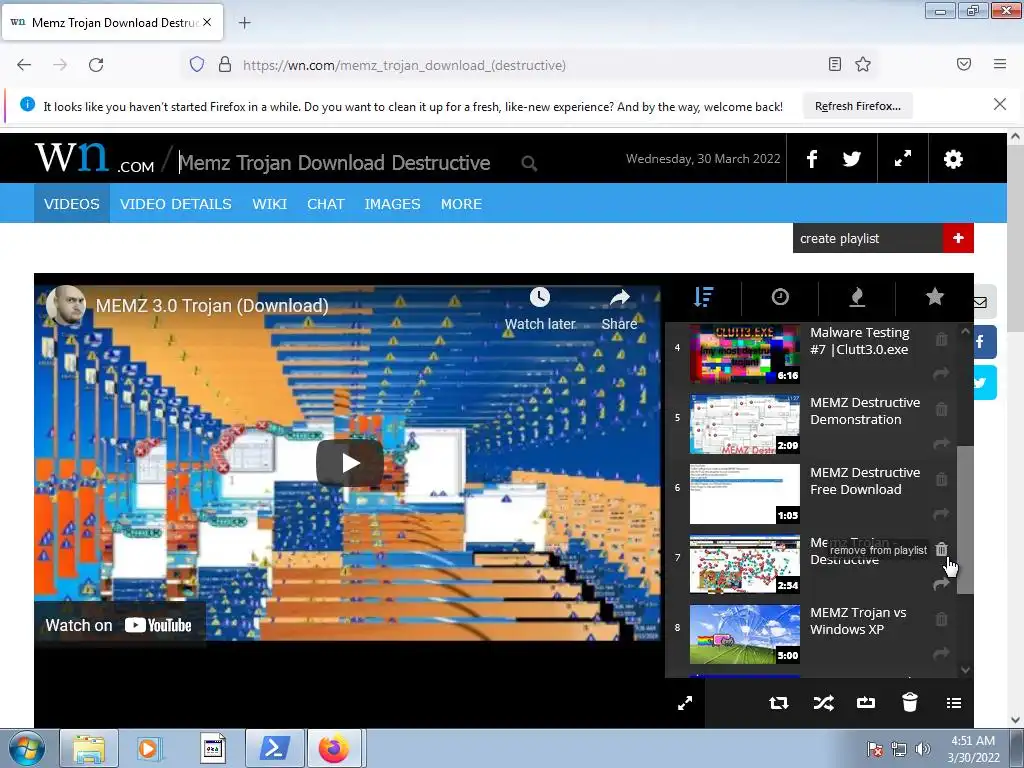This screenshot has height=768, width=1024.
Task: Remove item 7 from playlist trash icon
Action: coord(941,549)
